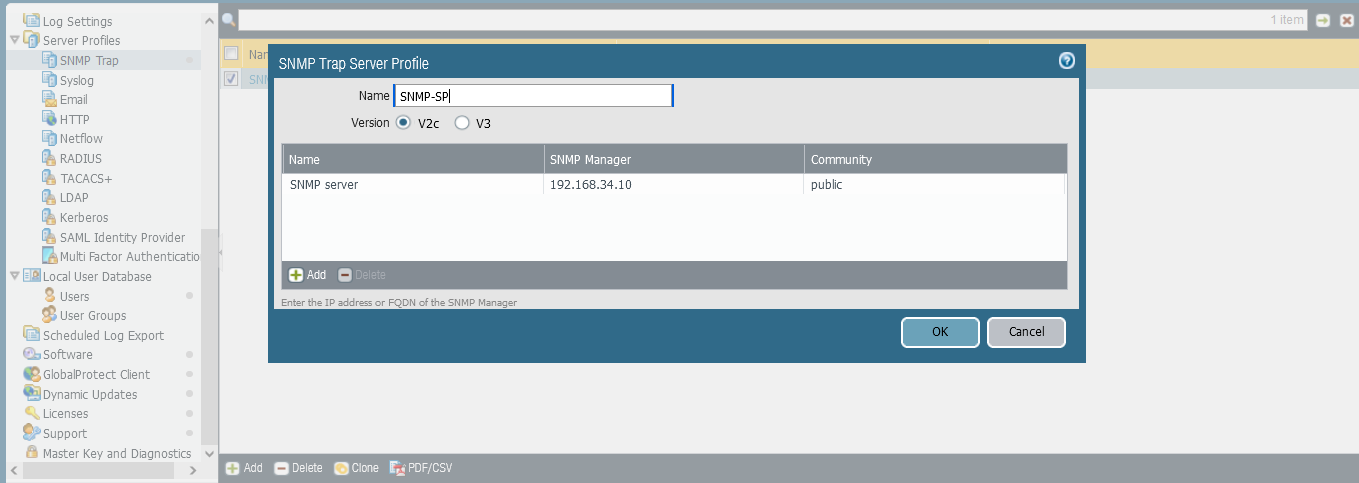Click the TACACS+ profile icon

coord(50,178)
